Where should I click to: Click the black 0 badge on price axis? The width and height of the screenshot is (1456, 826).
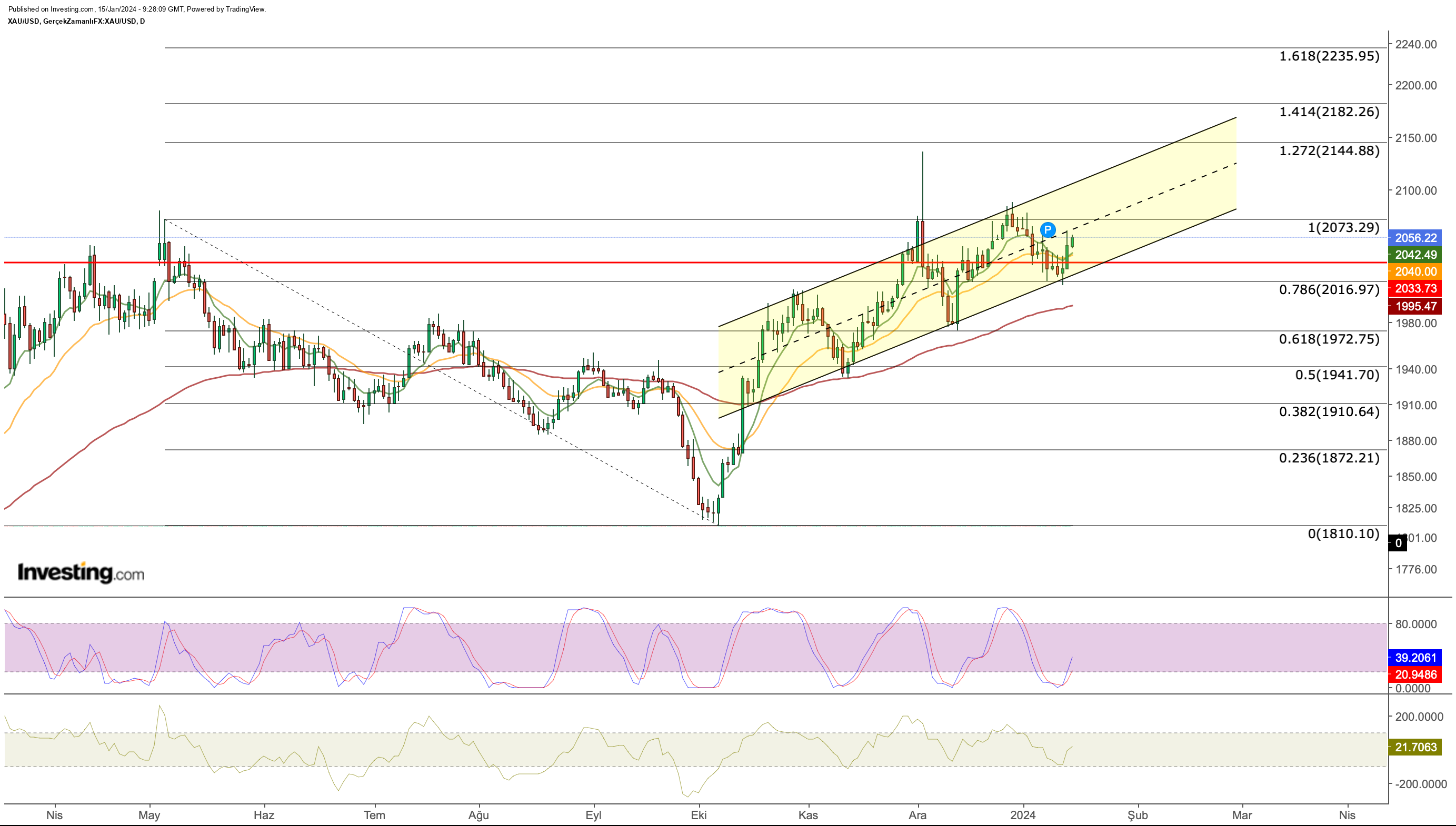click(1398, 543)
